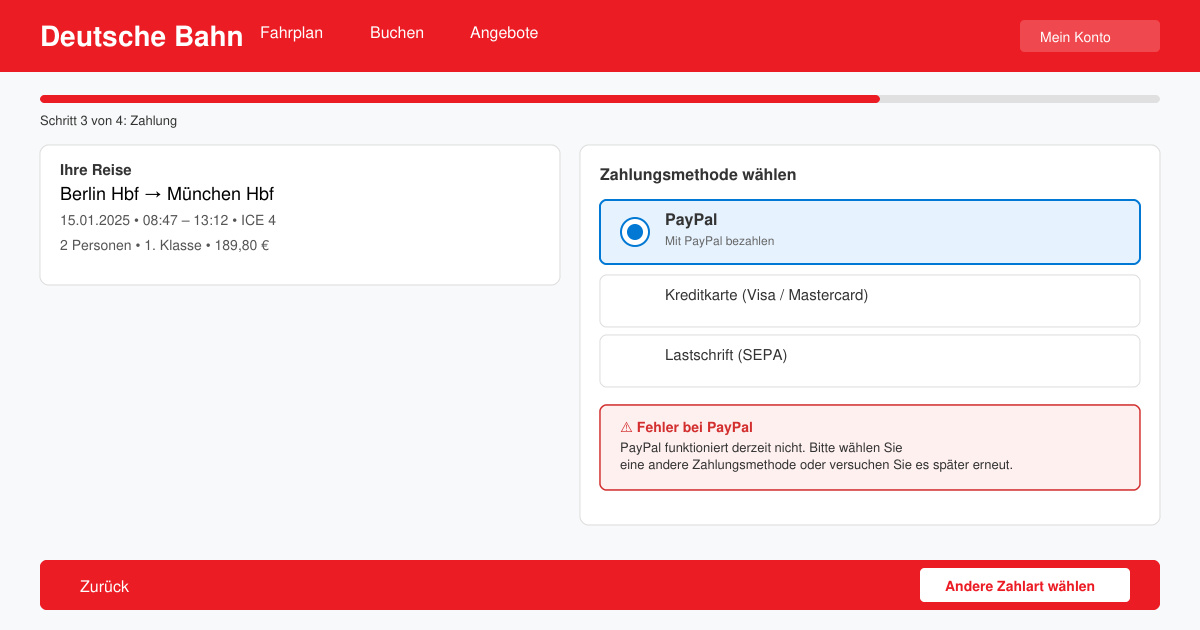
Task: Click the 'Zahlungsmethode wählen' heading
Action: click(698, 175)
